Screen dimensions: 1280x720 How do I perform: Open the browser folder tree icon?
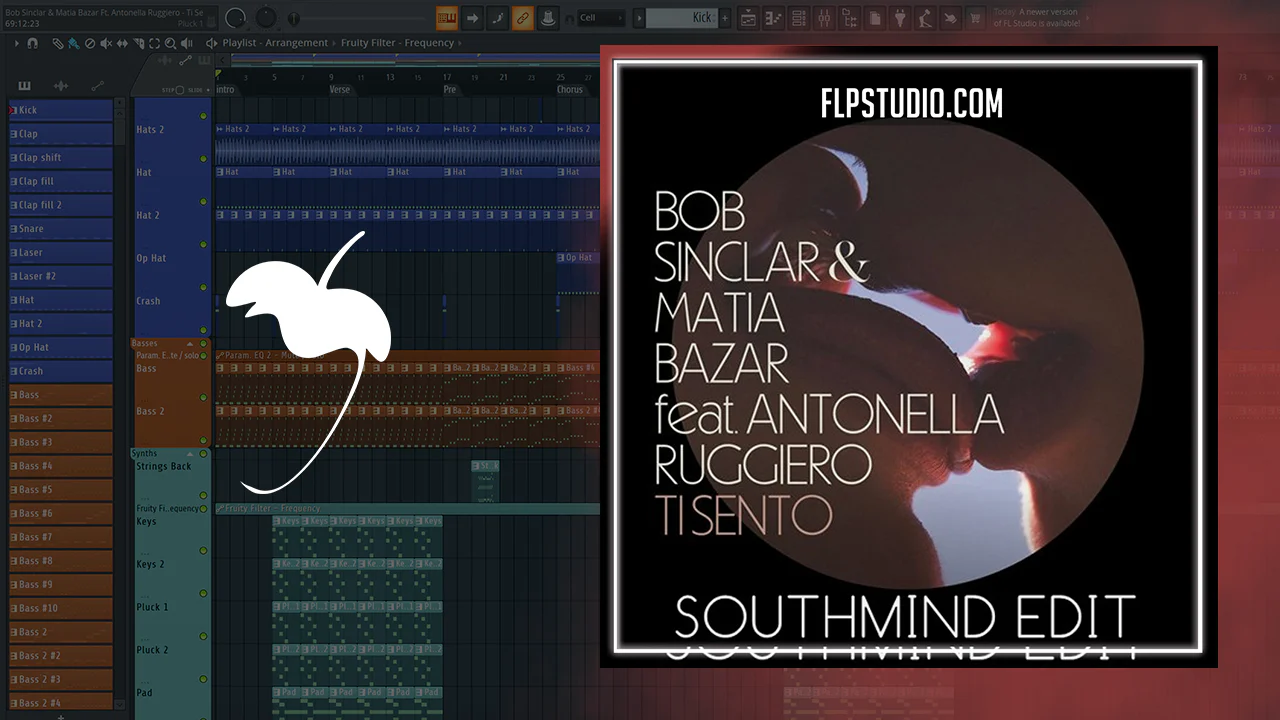(x=849, y=17)
